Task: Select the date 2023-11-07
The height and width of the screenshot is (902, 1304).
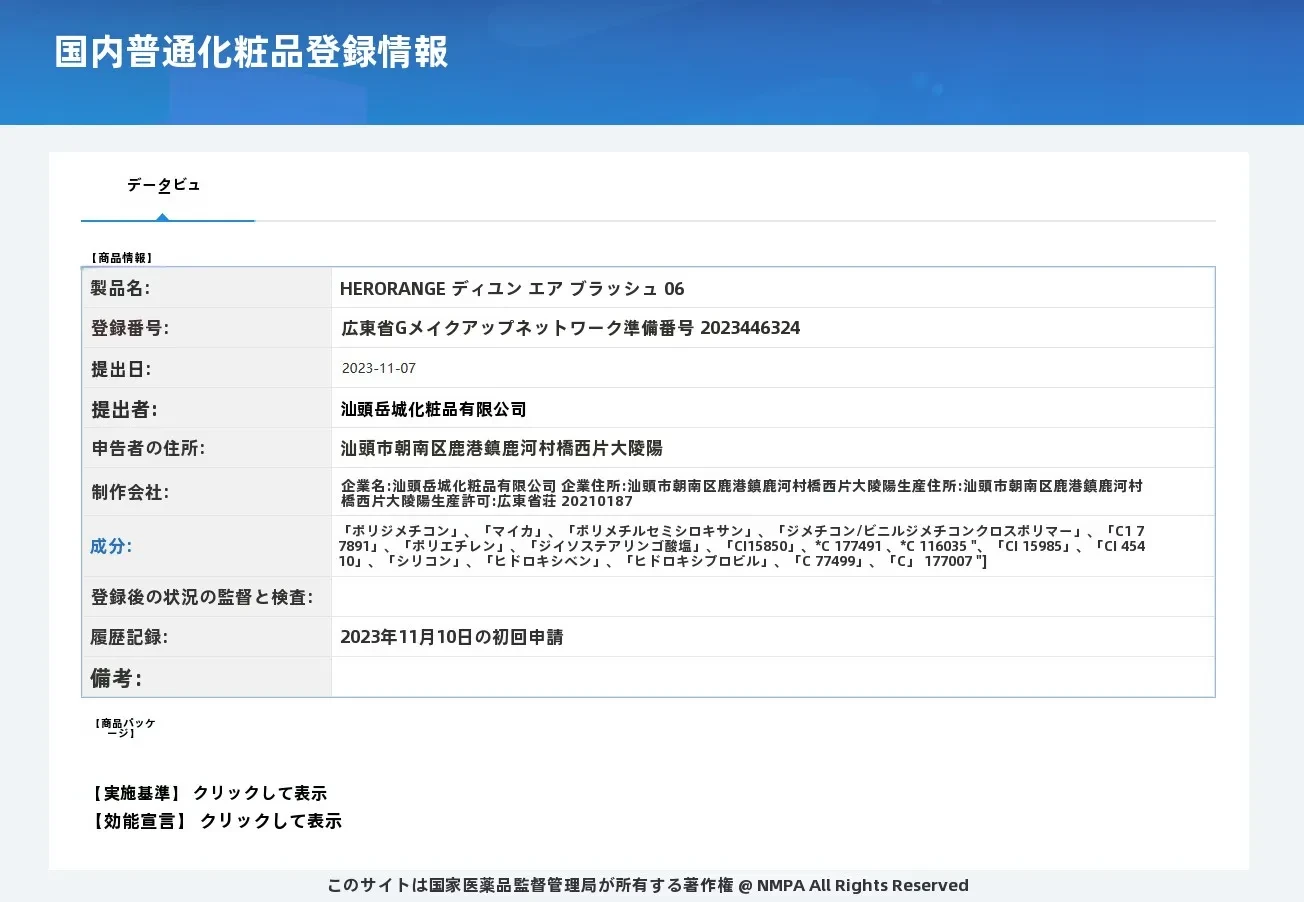Action: (378, 368)
